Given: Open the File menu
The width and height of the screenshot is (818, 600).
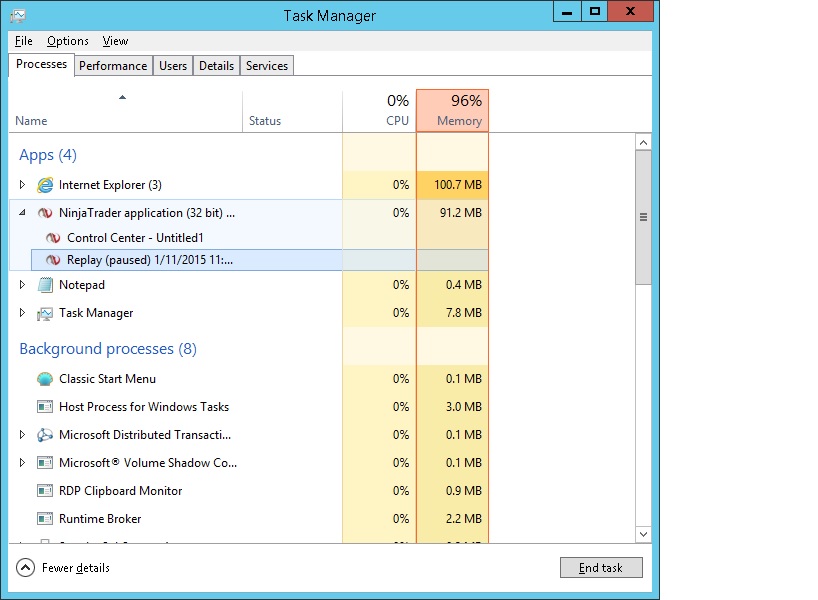Looking at the screenshot, I should (x=23, y=41).
